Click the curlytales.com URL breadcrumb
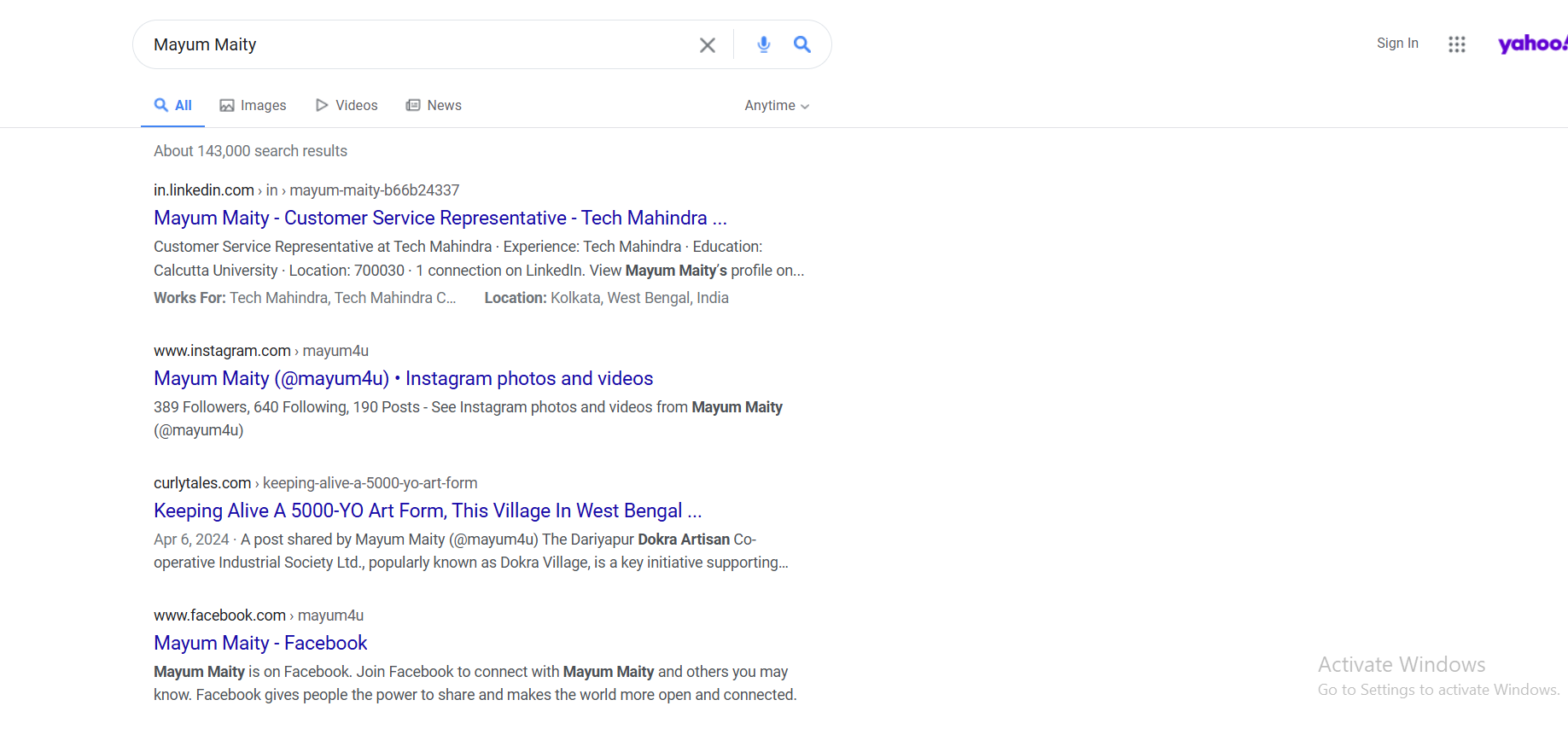 [x=202, y=483]
